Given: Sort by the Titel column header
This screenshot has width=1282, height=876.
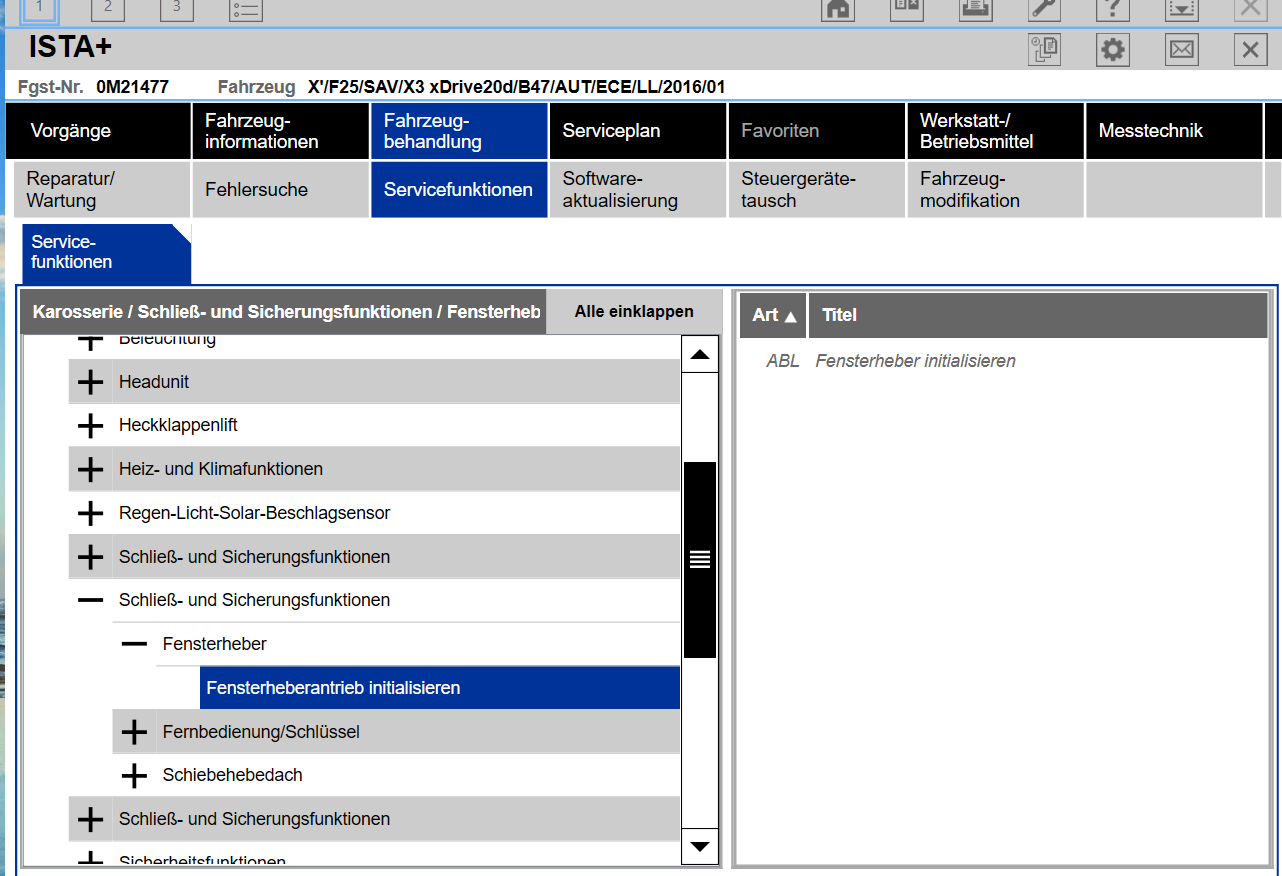Looking at the screenshot, I should 1037,315.
